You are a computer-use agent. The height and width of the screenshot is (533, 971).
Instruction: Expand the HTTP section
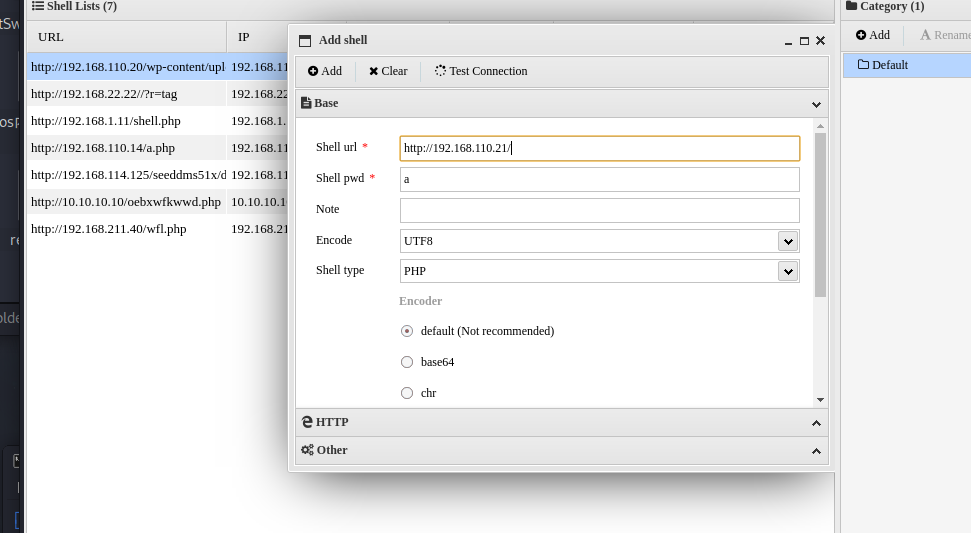(x=561, y=422)
